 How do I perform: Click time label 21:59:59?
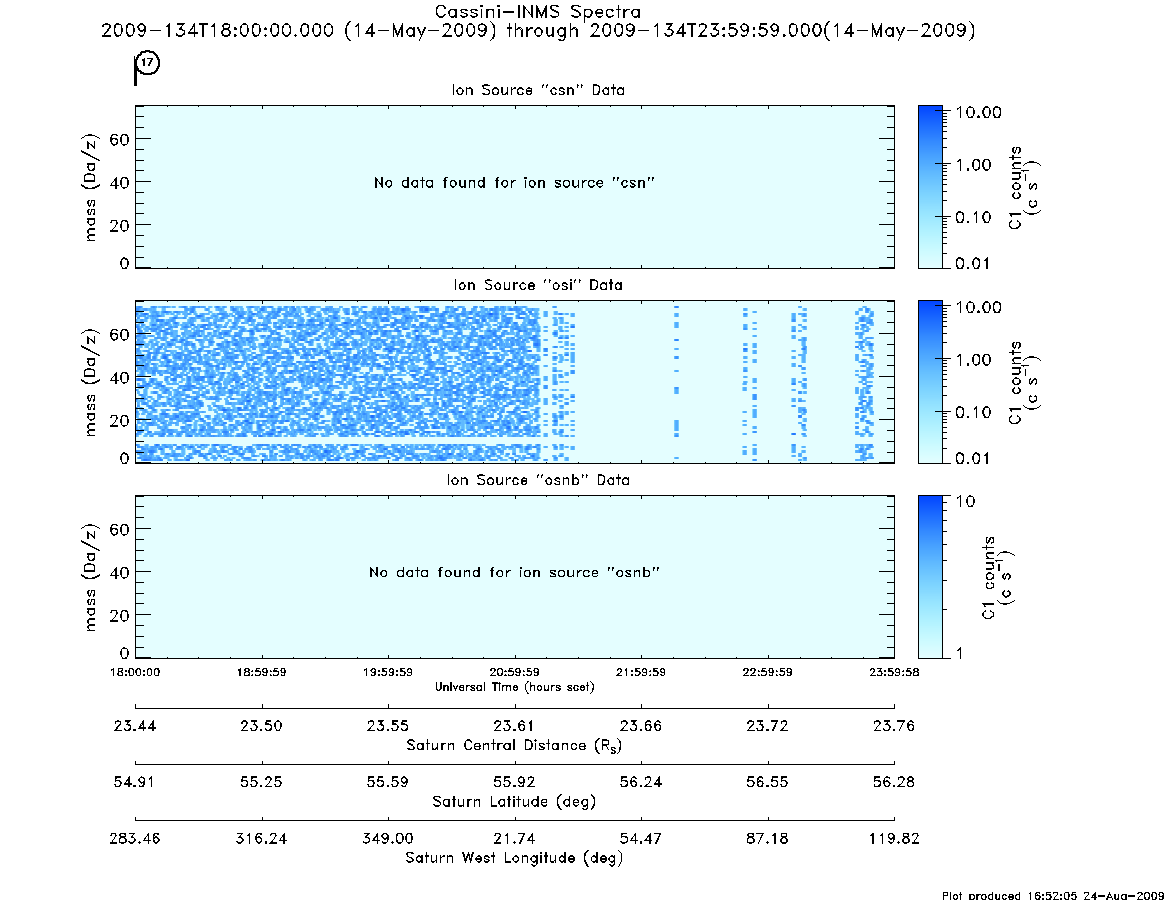pyautogui.click(x=640, y=672)
